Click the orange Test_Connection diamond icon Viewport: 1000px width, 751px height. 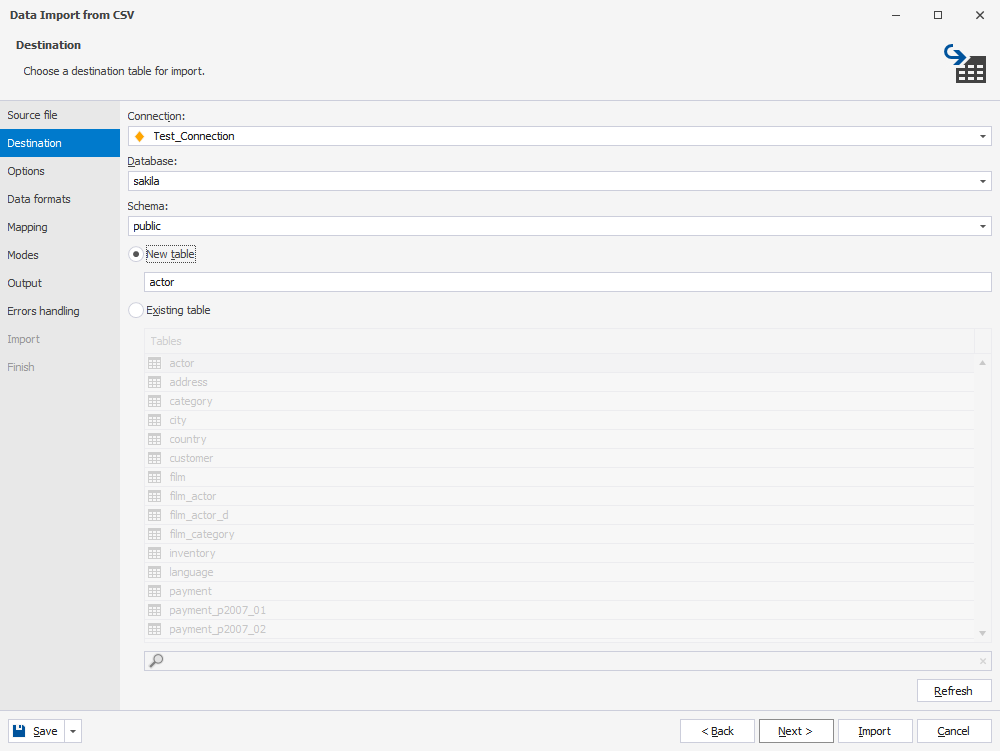[140, 136]
